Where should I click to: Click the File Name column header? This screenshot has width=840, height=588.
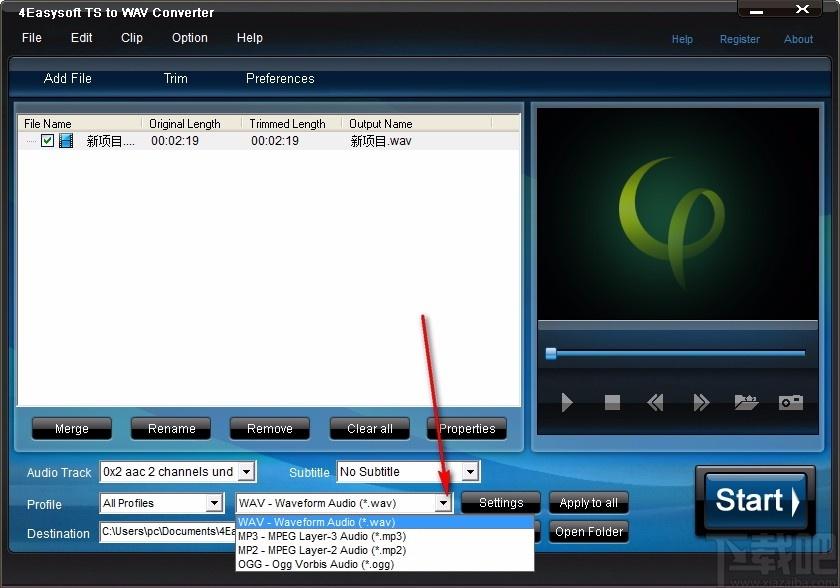coord(80,124)
